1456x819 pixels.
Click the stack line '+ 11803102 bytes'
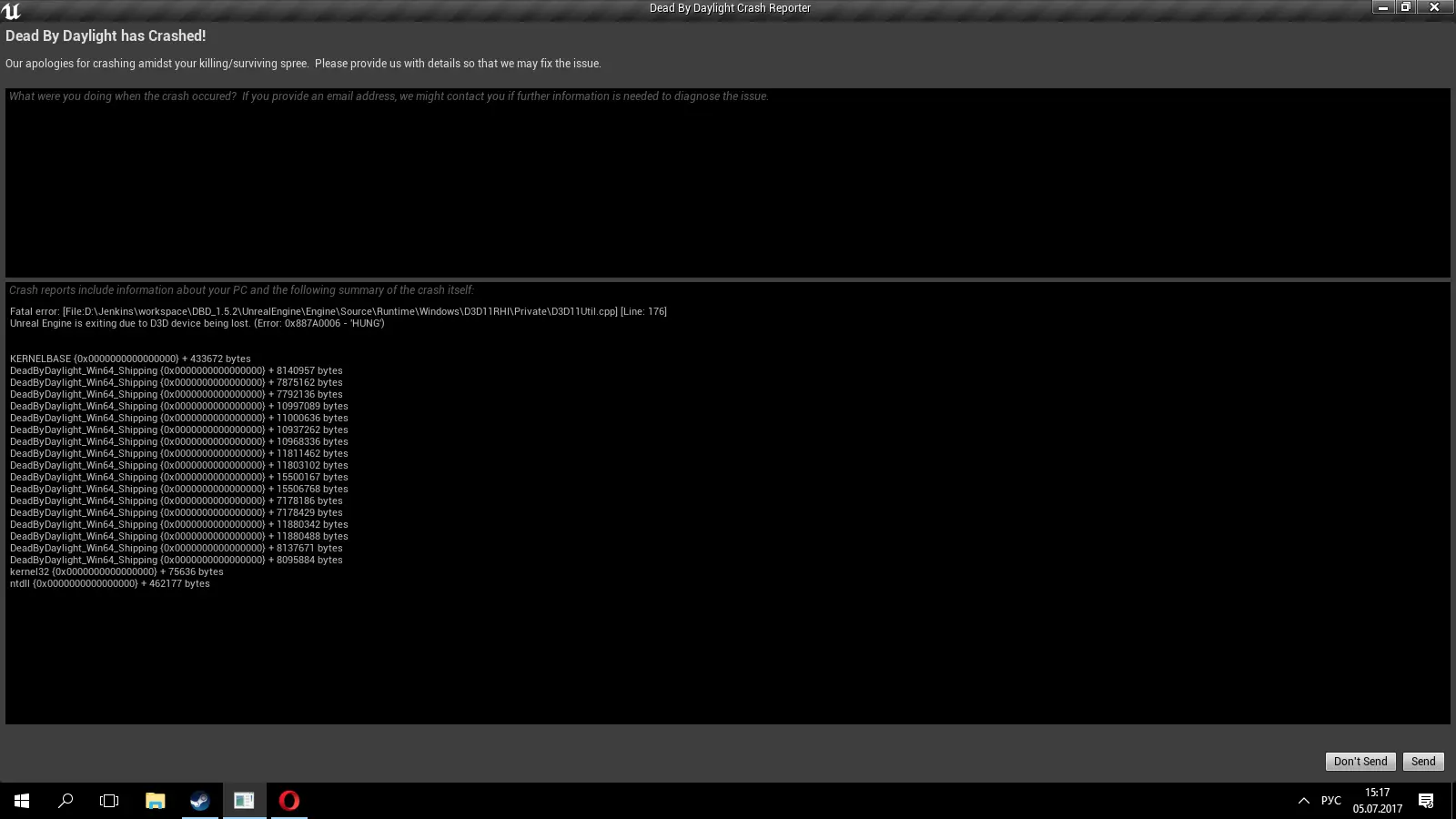179,465
